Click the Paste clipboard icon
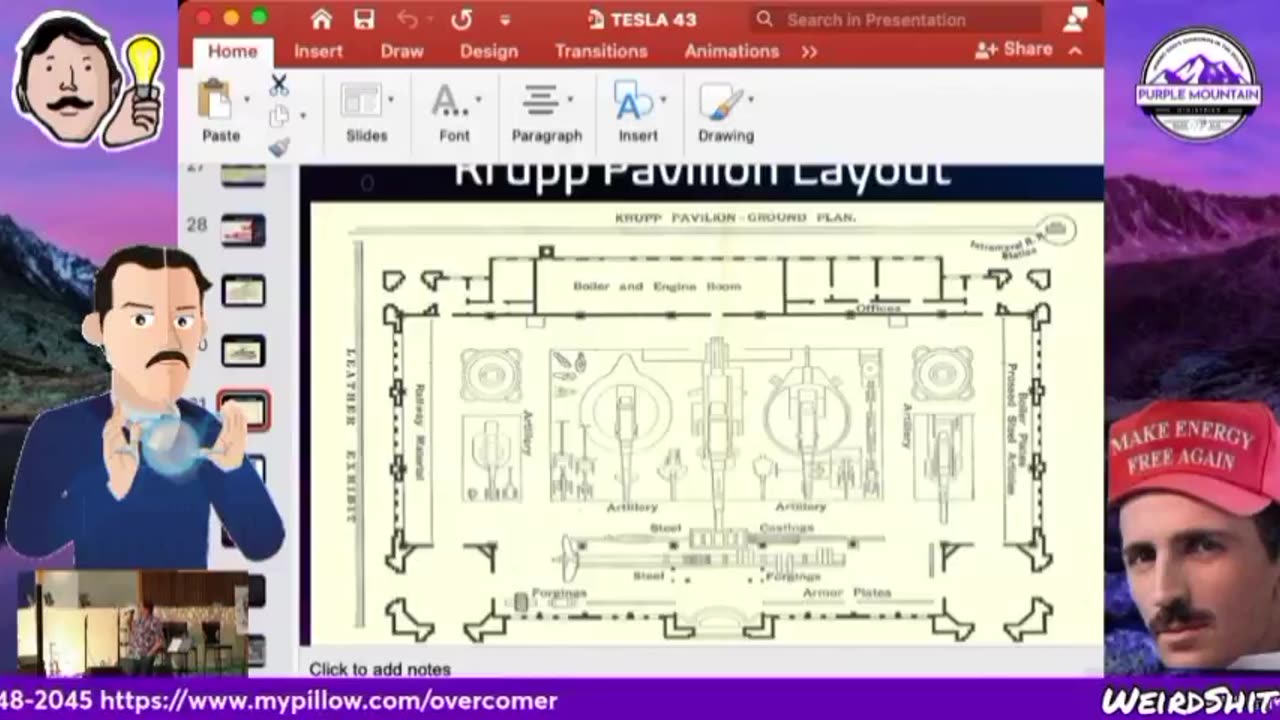The height and width of the screenshot is (720, 1280). pos(215,100)
